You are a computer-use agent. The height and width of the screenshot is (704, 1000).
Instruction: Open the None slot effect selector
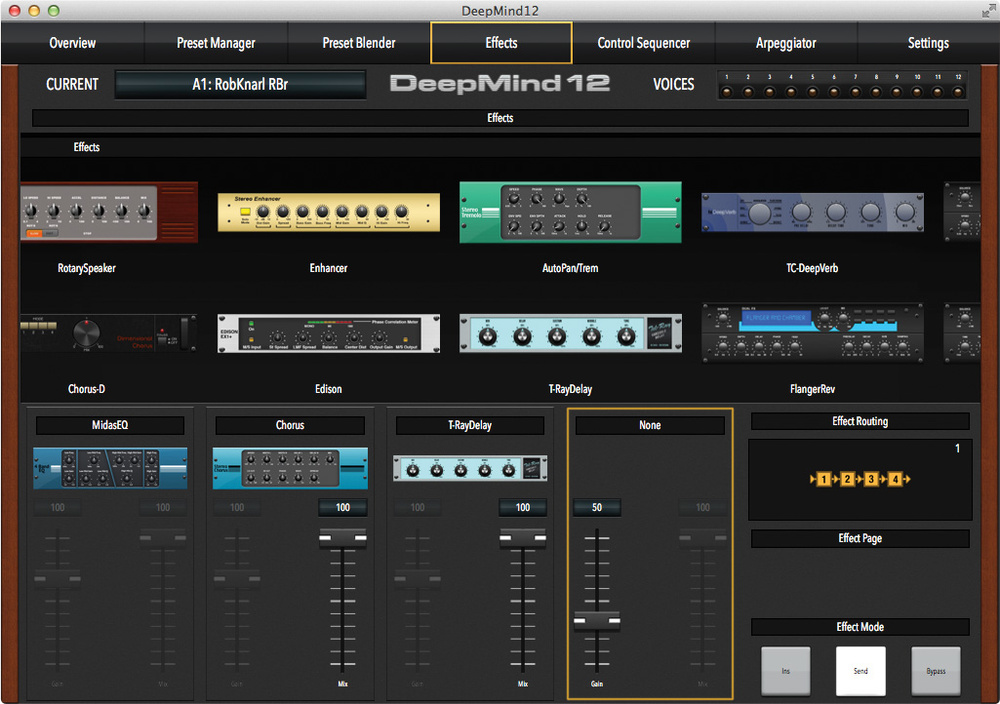650,425
